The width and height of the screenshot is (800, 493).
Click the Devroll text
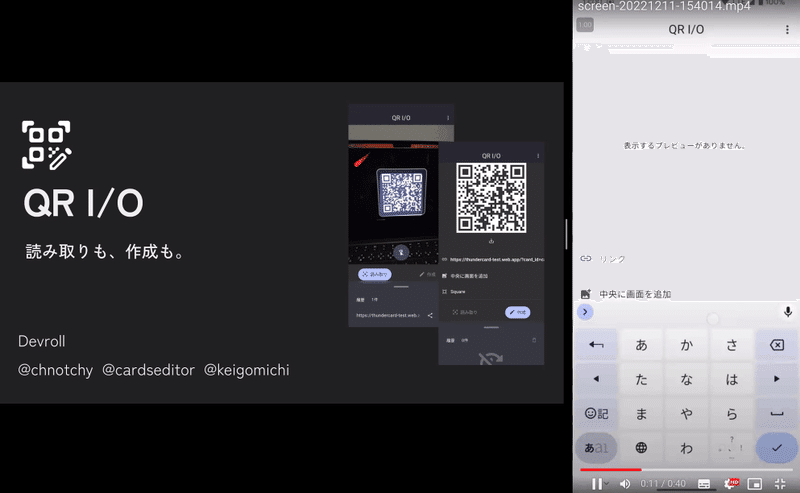41,341
